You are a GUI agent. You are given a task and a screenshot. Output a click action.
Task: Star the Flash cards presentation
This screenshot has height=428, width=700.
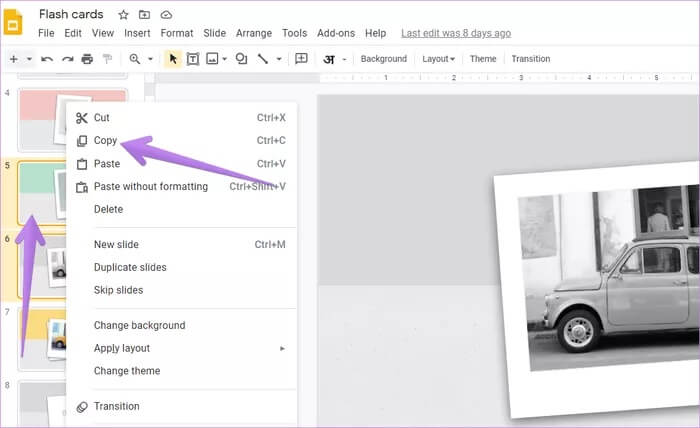click(123, 15)
